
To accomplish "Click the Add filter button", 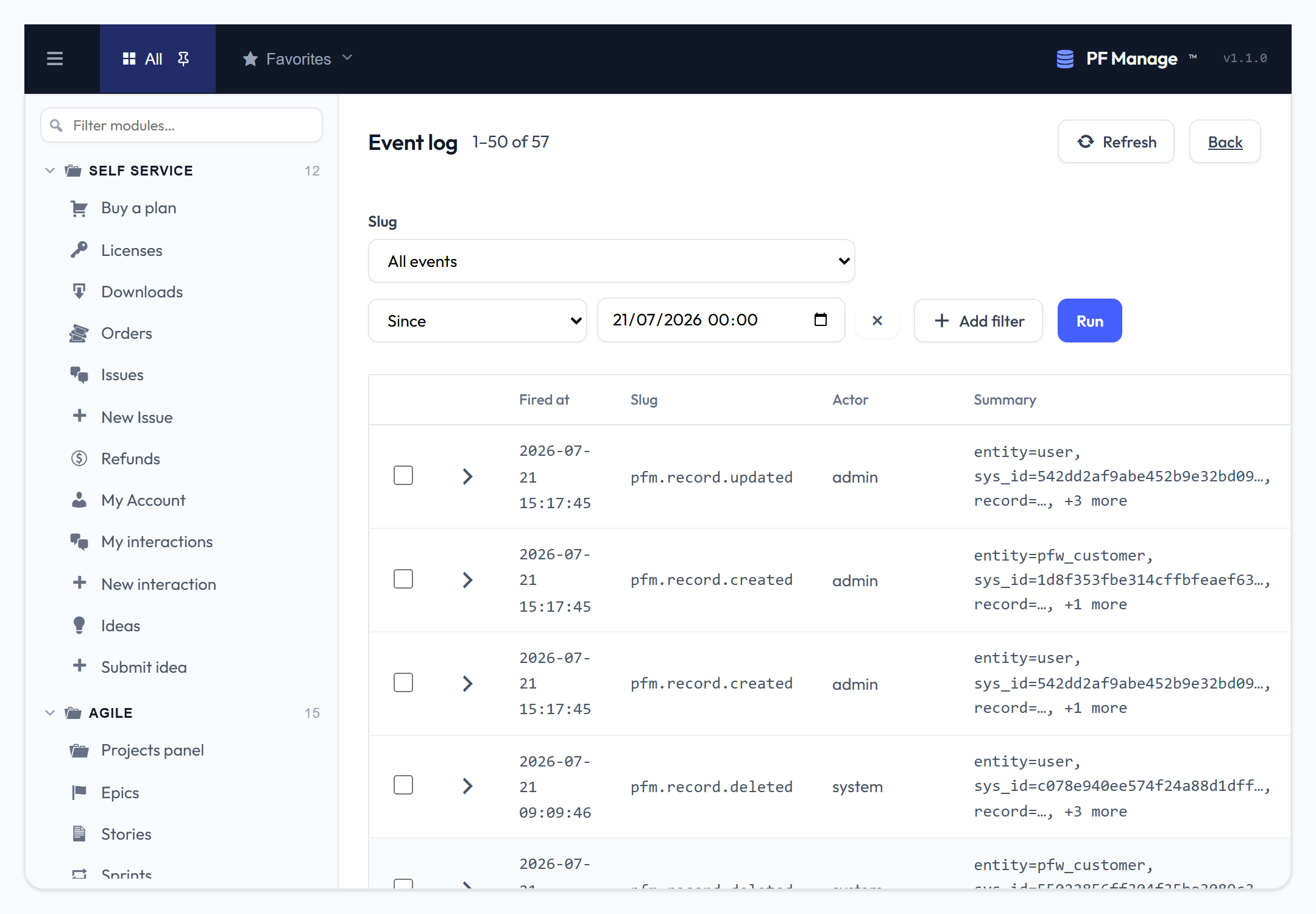I will (x=978, y=321).
